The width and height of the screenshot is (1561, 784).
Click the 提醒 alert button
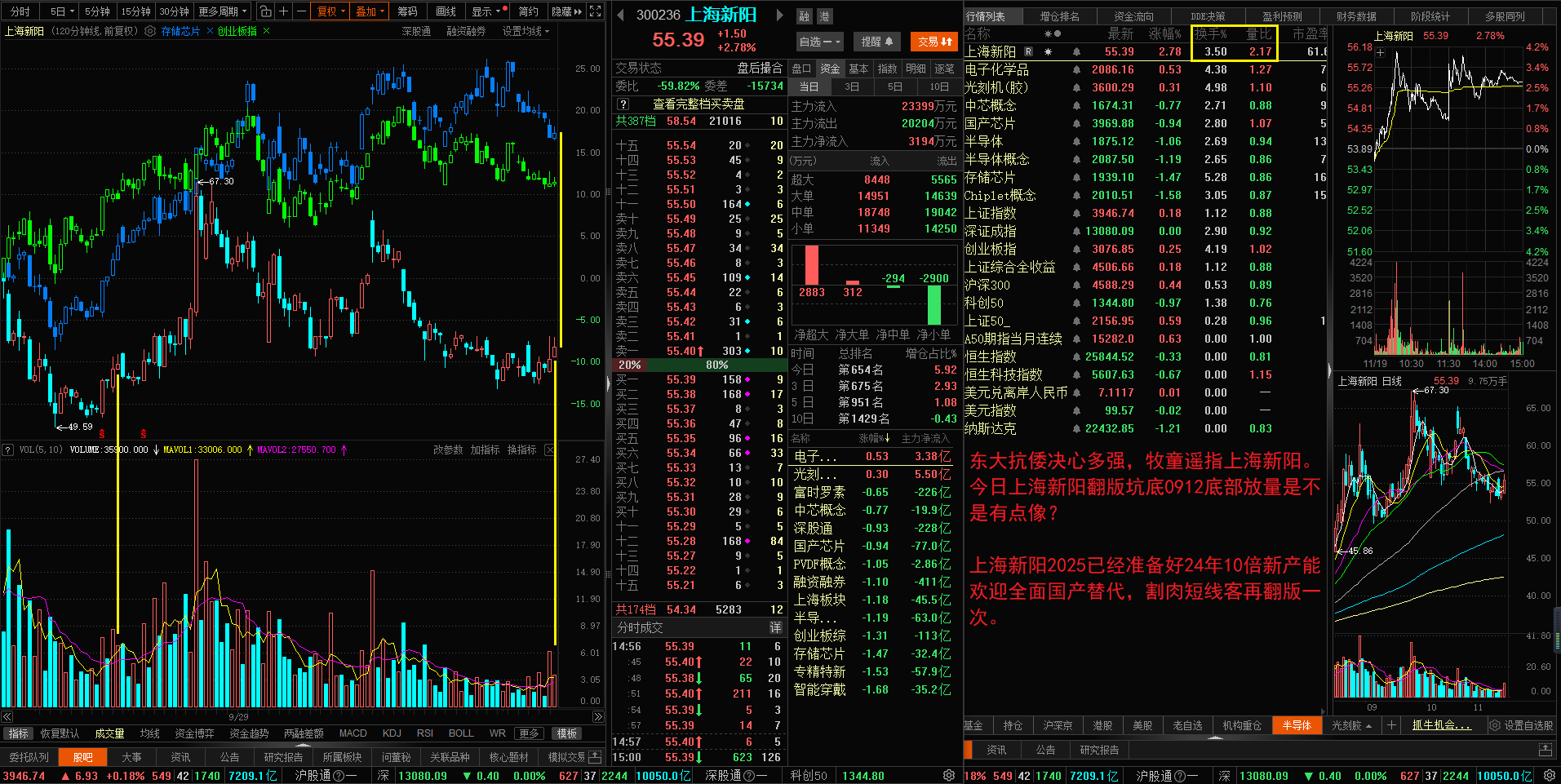pos(876,41)
